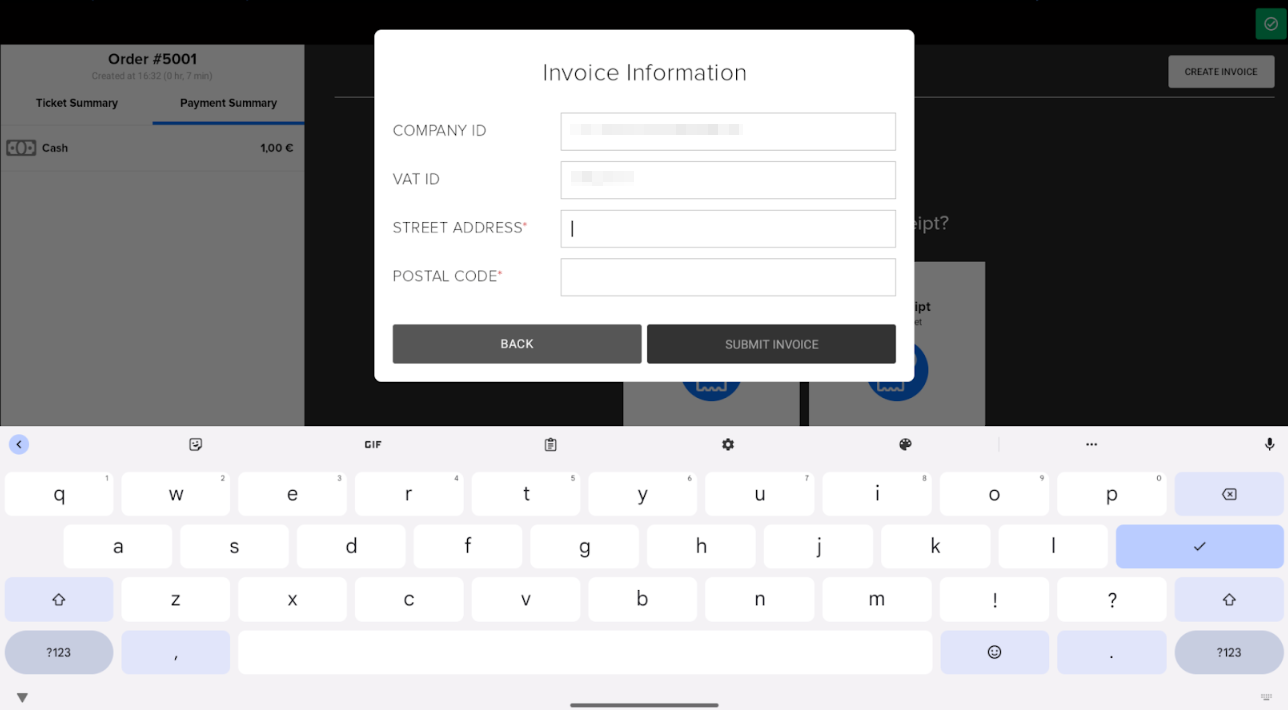Screen dimensions: 1288x710
Task: Click the SUBMIT INVOICE button
Action: [x=771, y=344]
